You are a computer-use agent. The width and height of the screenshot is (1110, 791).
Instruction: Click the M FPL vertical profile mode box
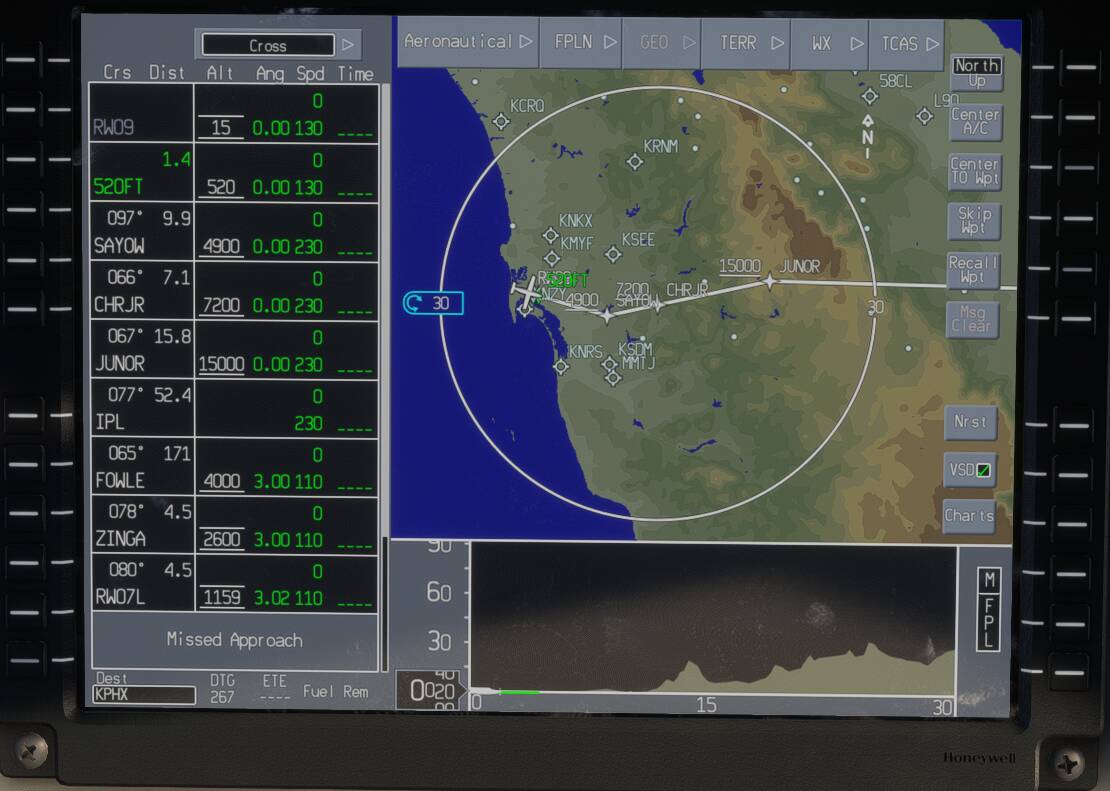[989, 609]
